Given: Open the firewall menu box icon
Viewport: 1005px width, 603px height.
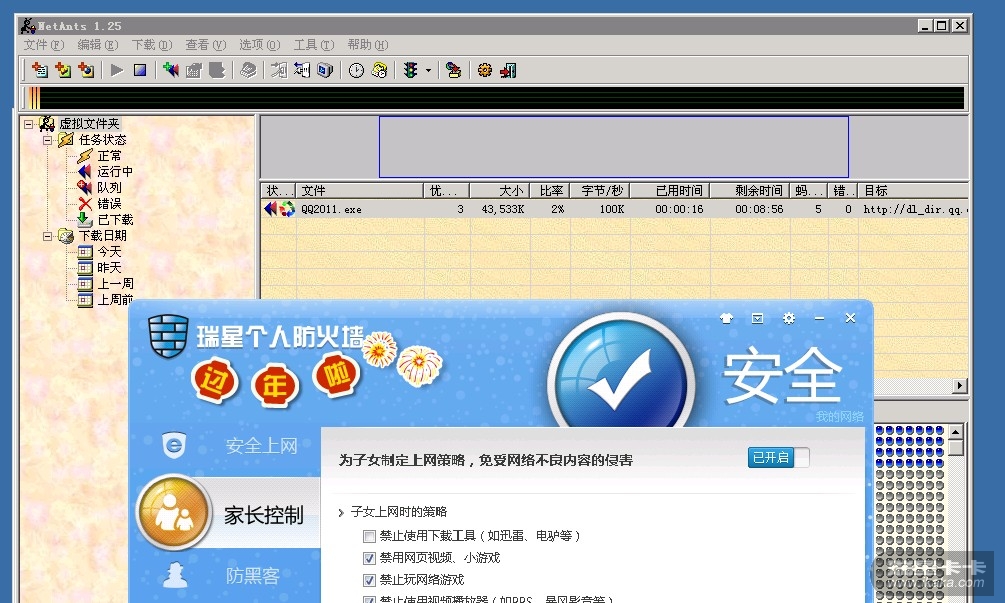Looking at the screenshot, I should tap(757, 318).
